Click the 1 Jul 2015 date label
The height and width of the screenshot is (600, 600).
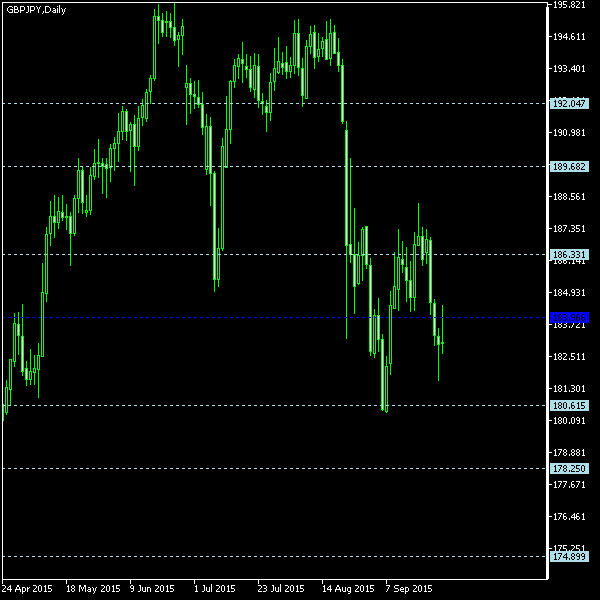tap(215, 589)
